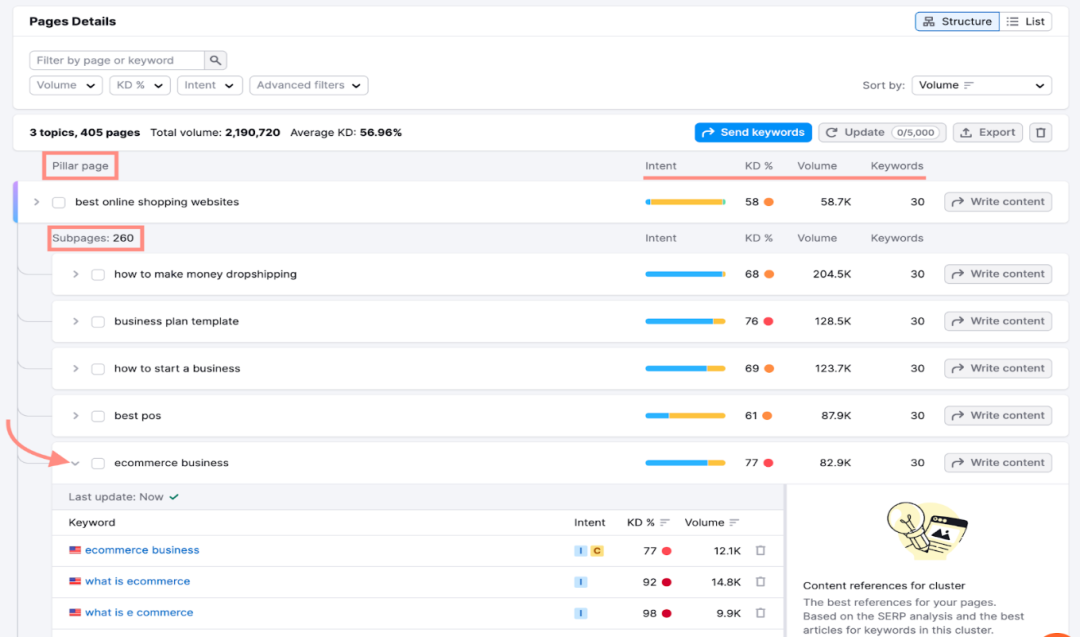
Task: Sort keywords by KD % column icon
Action: (x=665, y=522)
